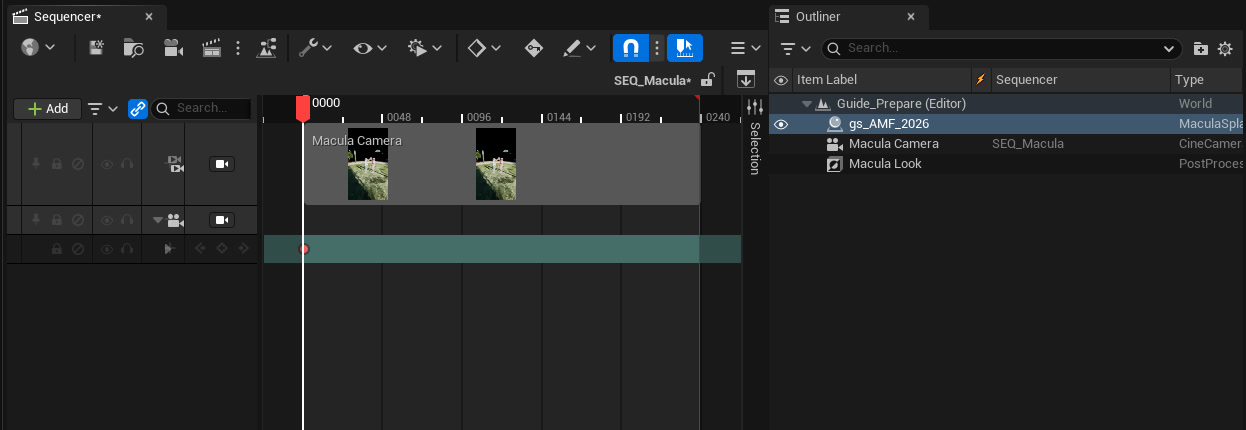Collapse the Macula Camera track expander
1246x430 pixels.
tap(158, 220)
